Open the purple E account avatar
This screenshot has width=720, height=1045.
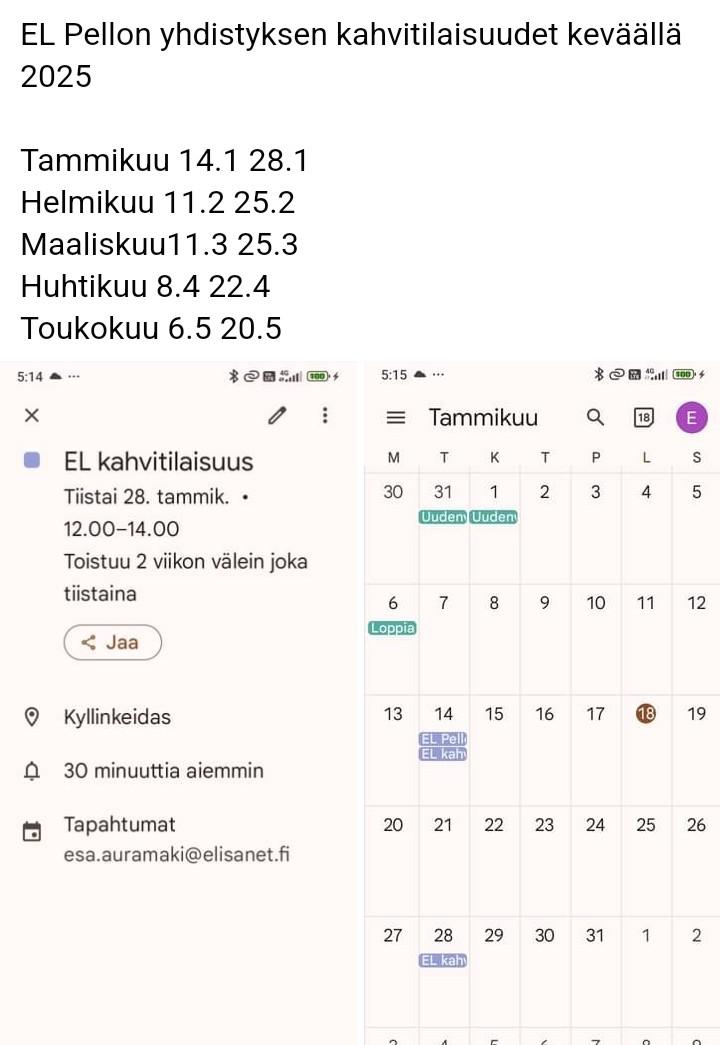(692, 418)
